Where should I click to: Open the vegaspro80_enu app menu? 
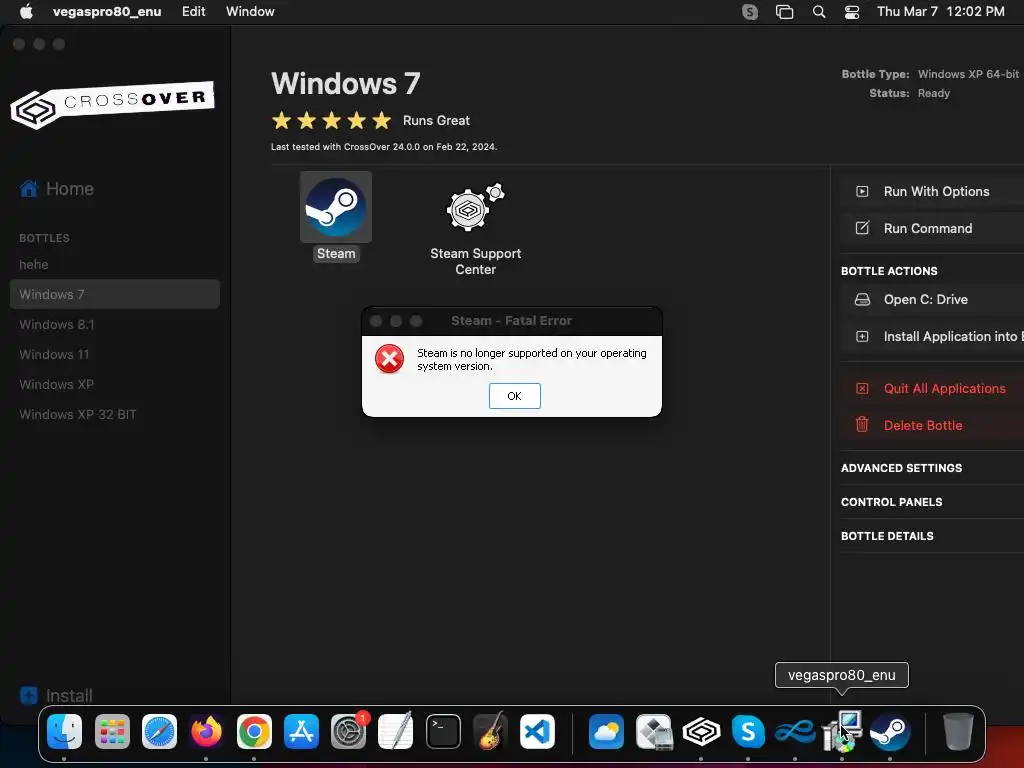point(107,12)
